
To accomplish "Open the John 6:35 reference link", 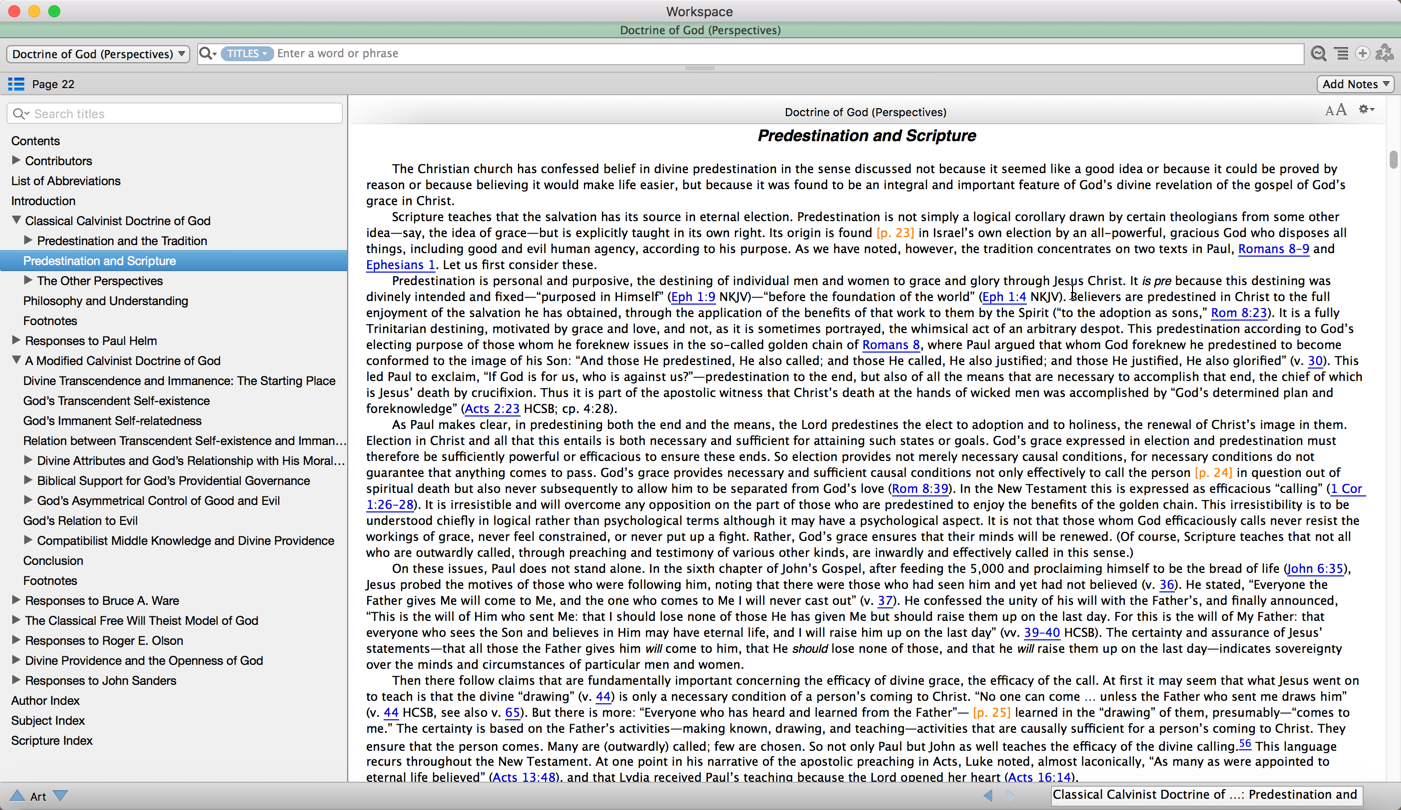I will [1315, 569].
